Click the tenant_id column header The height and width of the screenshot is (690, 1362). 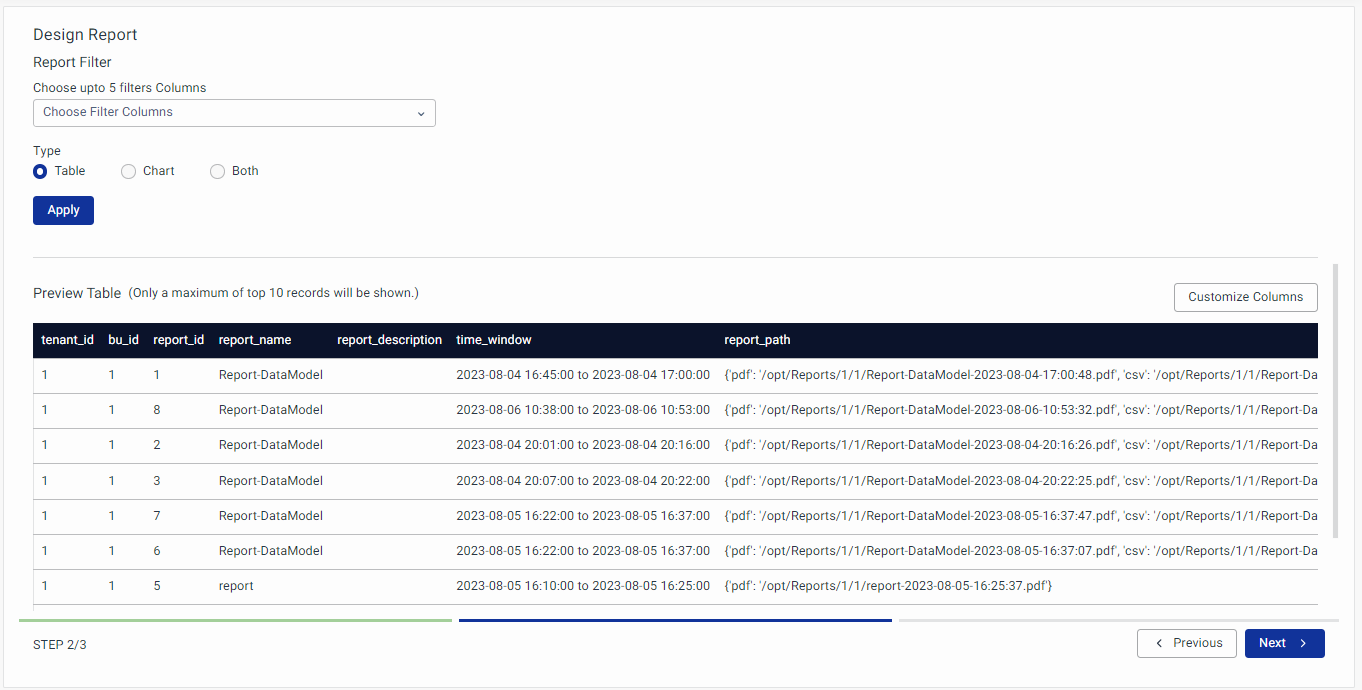click(x=67, y=340)
